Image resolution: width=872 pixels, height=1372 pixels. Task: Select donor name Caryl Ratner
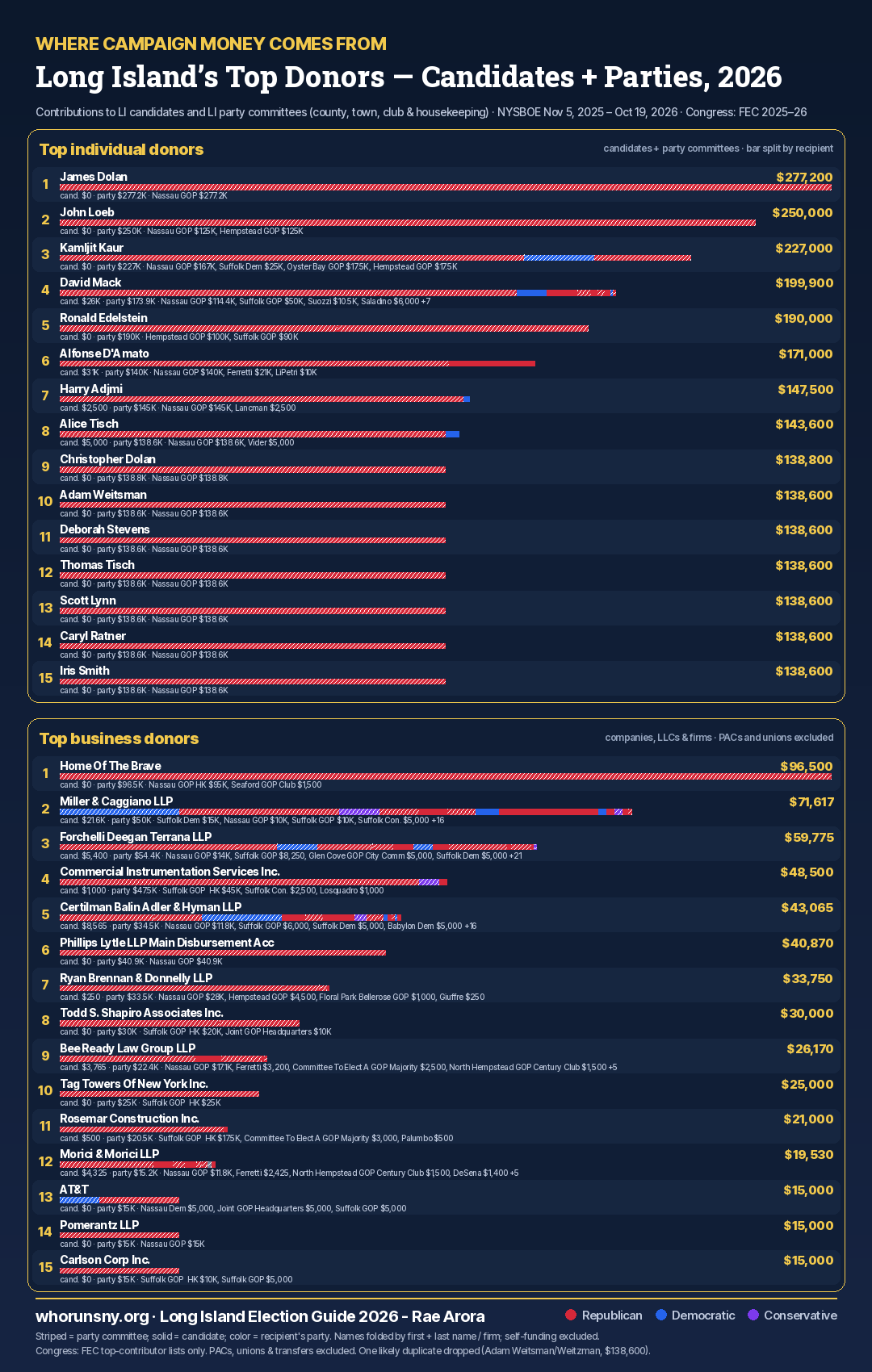coord(93,636)
